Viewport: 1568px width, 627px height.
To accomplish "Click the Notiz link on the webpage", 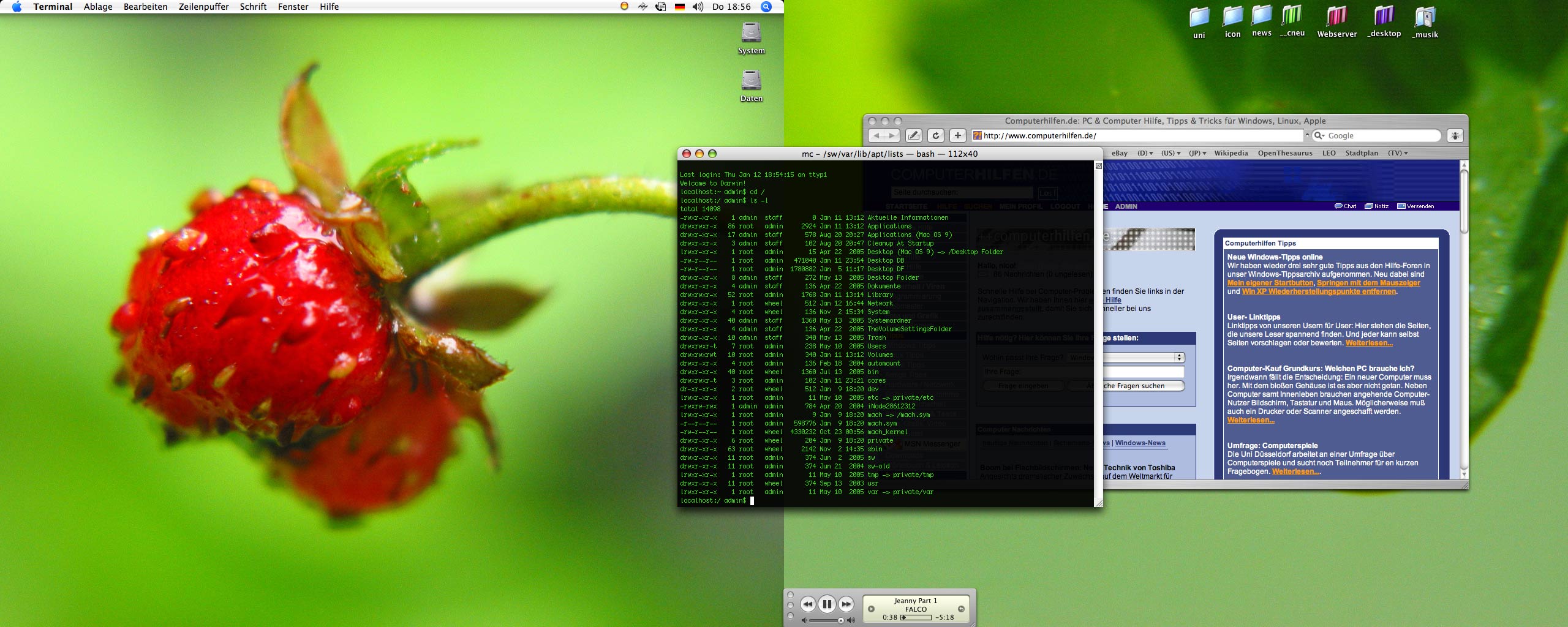I will pos(1376,206).
